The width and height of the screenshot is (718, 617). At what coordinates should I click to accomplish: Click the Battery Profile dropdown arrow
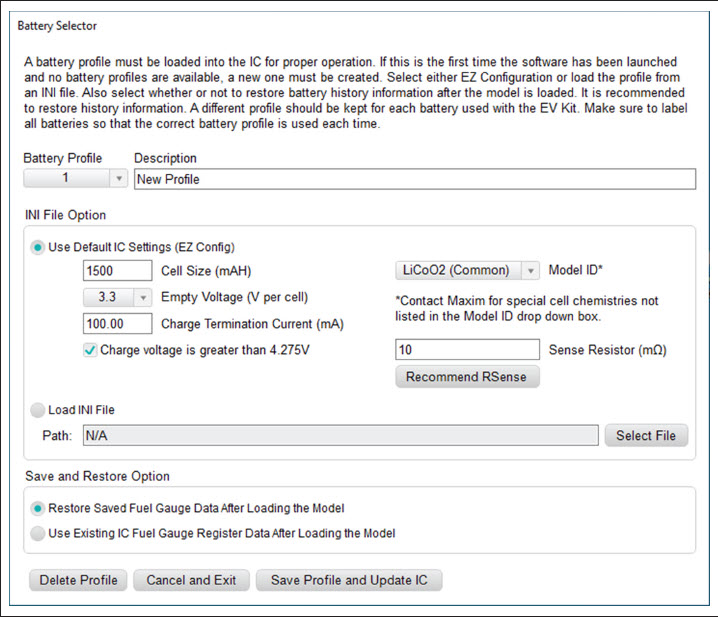point(119,178)
